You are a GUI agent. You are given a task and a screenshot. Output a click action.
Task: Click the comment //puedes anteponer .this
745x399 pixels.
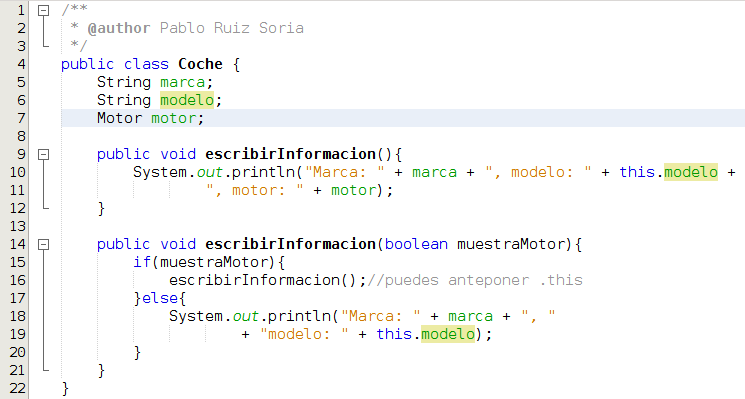click(475, 280)
